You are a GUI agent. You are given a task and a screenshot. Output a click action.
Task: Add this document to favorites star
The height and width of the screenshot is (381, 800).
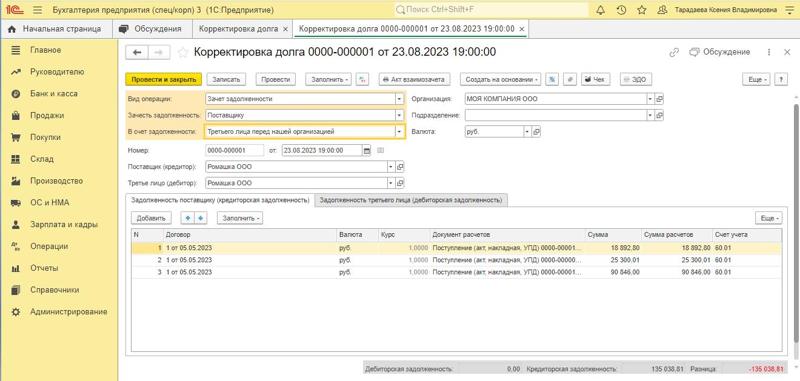(183, 53)
